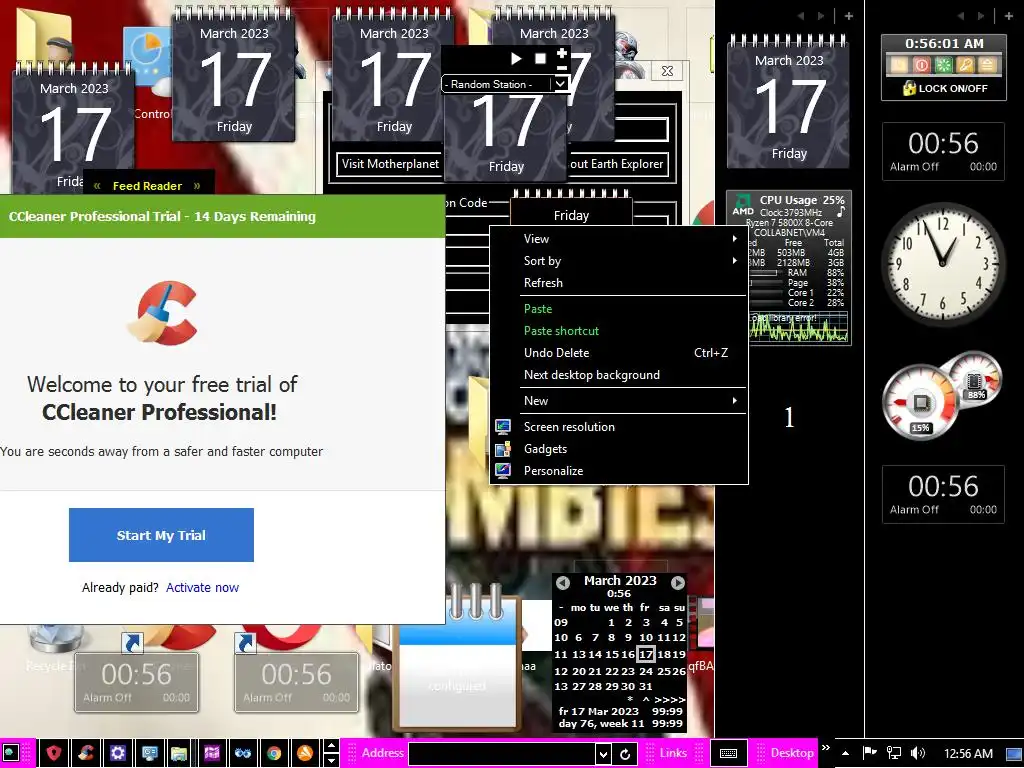
Task: Click the analog clock gadget
Action: [943, 264]
